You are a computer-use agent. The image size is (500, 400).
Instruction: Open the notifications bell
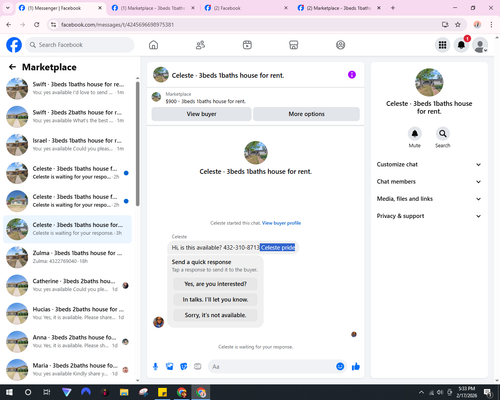(x=461, y=45)
